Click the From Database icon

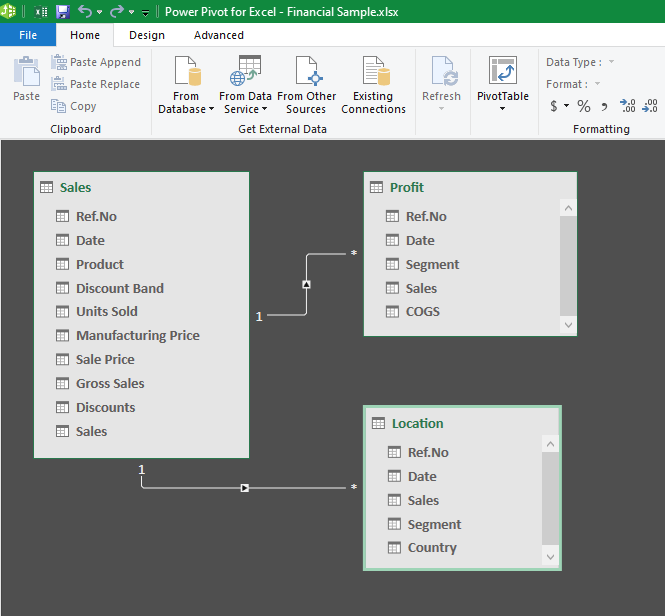[186, 72]
